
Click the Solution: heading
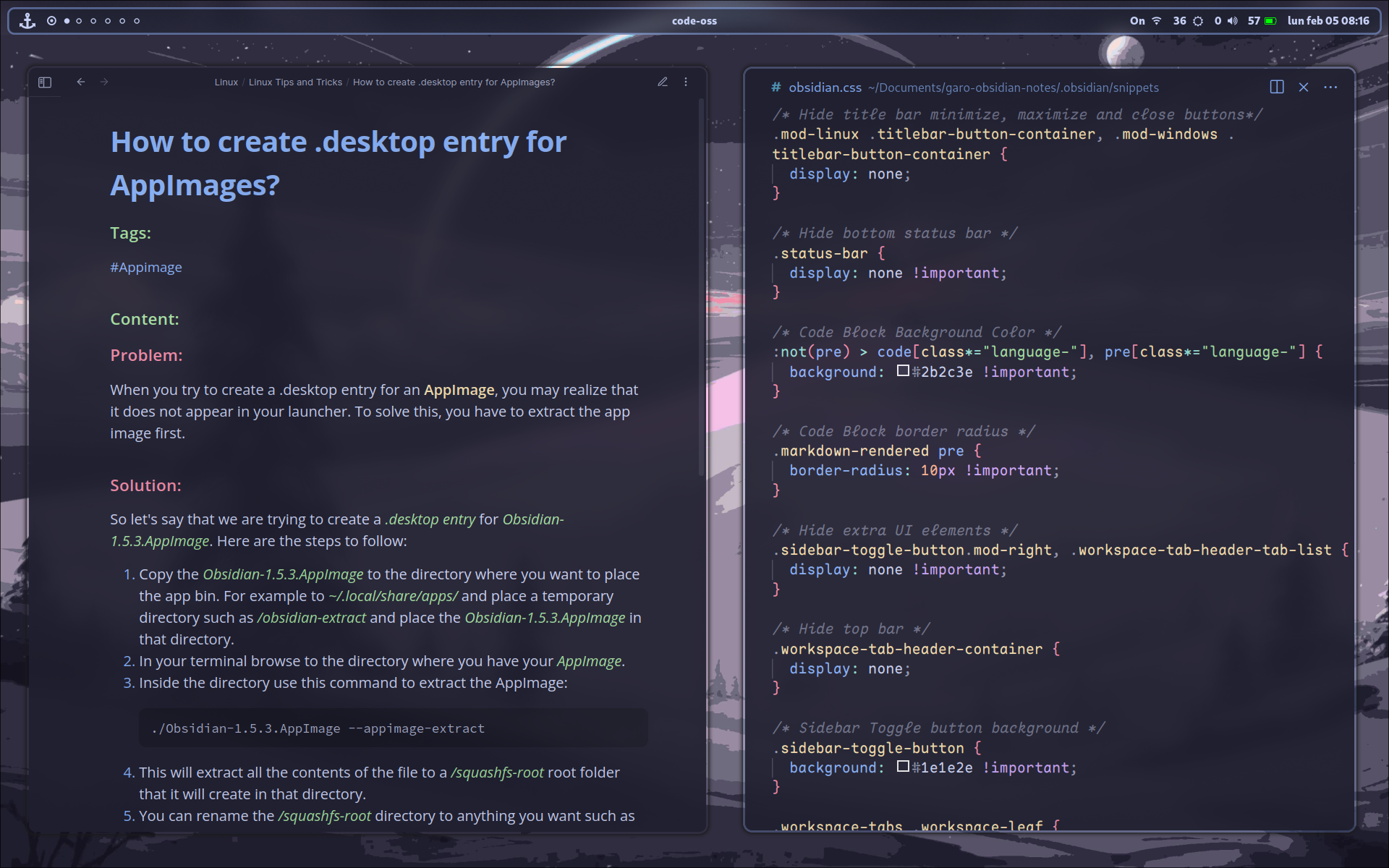tap(145, 485)
